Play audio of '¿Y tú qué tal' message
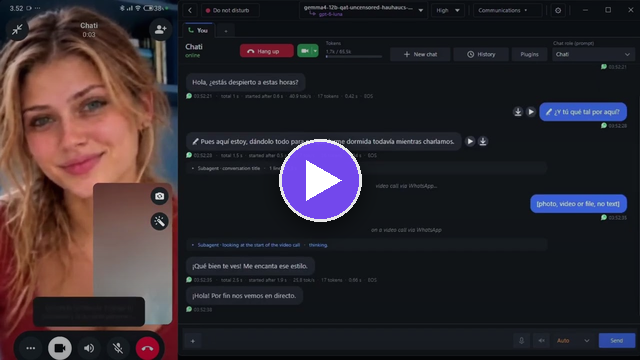640x360 pixels. 531,112
